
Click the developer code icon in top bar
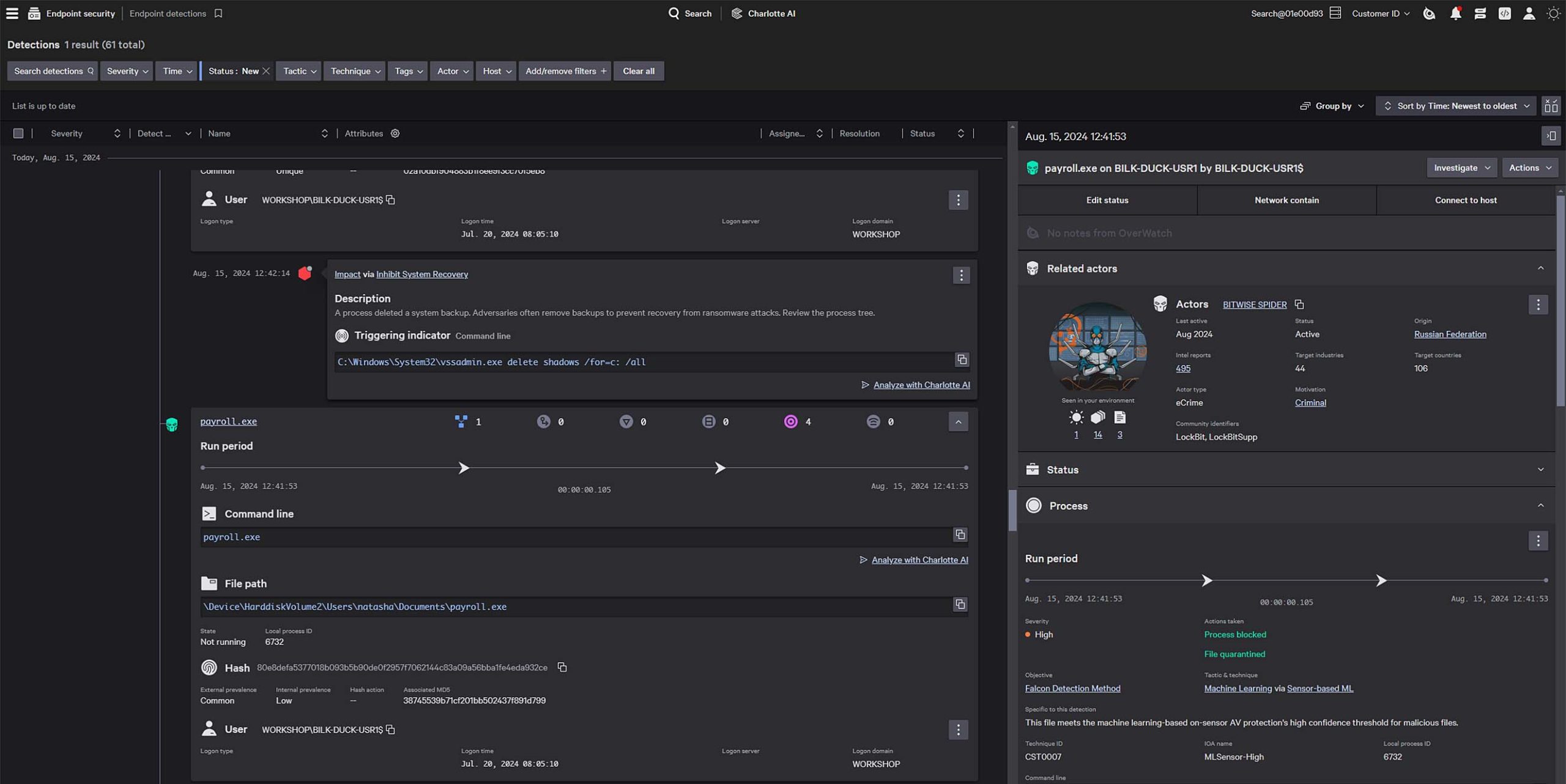click(x=1504, y=13)
